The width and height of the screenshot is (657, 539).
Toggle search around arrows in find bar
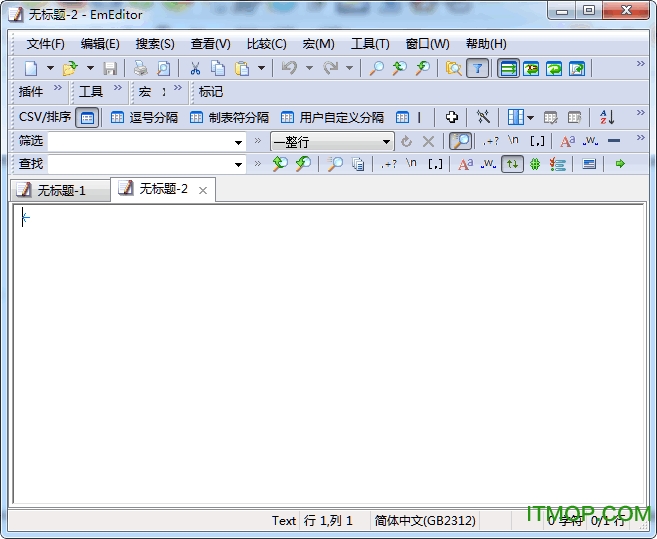512,164
